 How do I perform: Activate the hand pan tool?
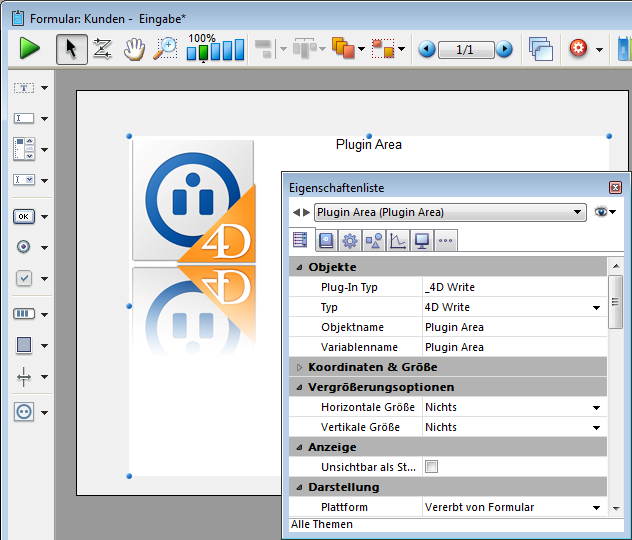(133, 48)
